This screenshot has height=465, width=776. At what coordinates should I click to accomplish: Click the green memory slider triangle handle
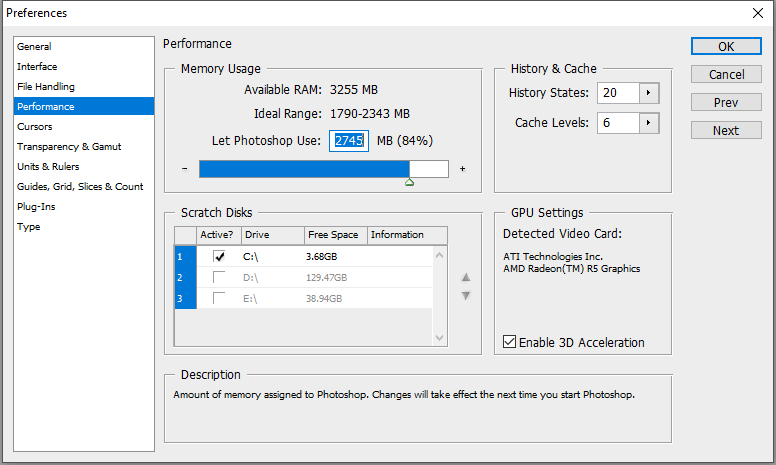pos(409,182)
